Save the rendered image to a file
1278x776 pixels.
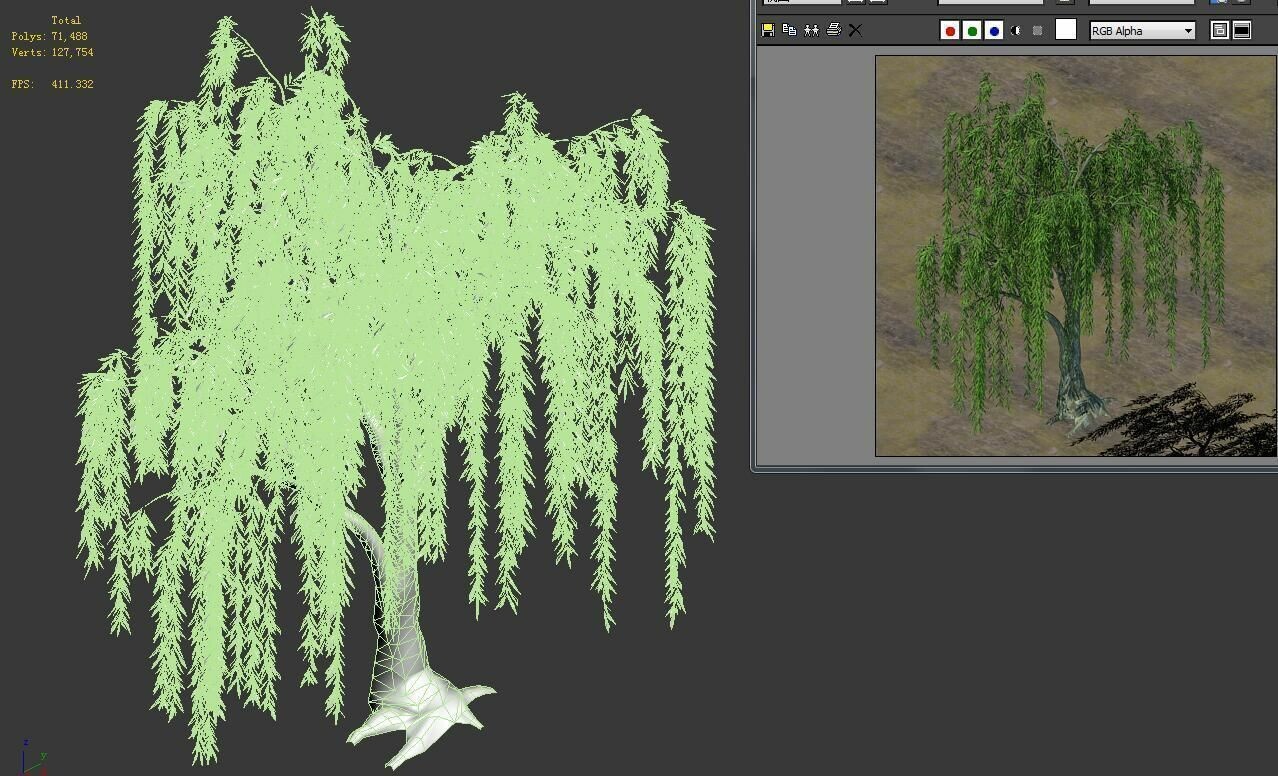[767, 29]
